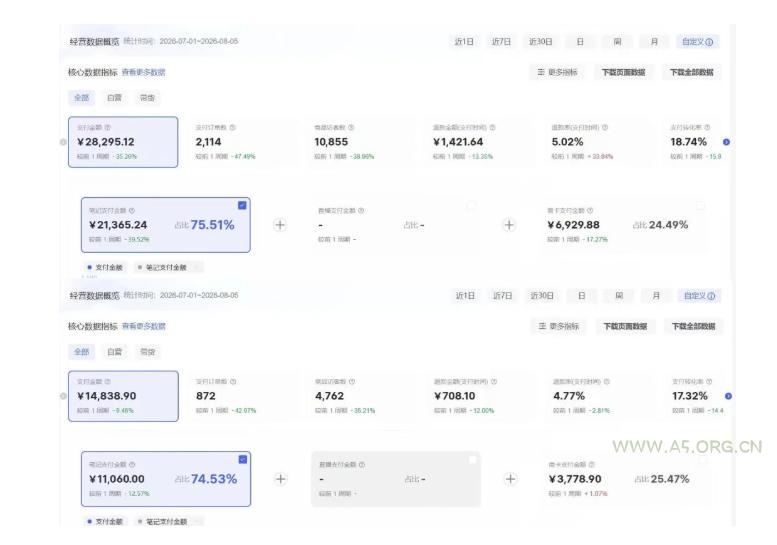Click info icon on the ¥6,929.88 card
This screenshot has height=545, width=777.
tap(590, 211)
